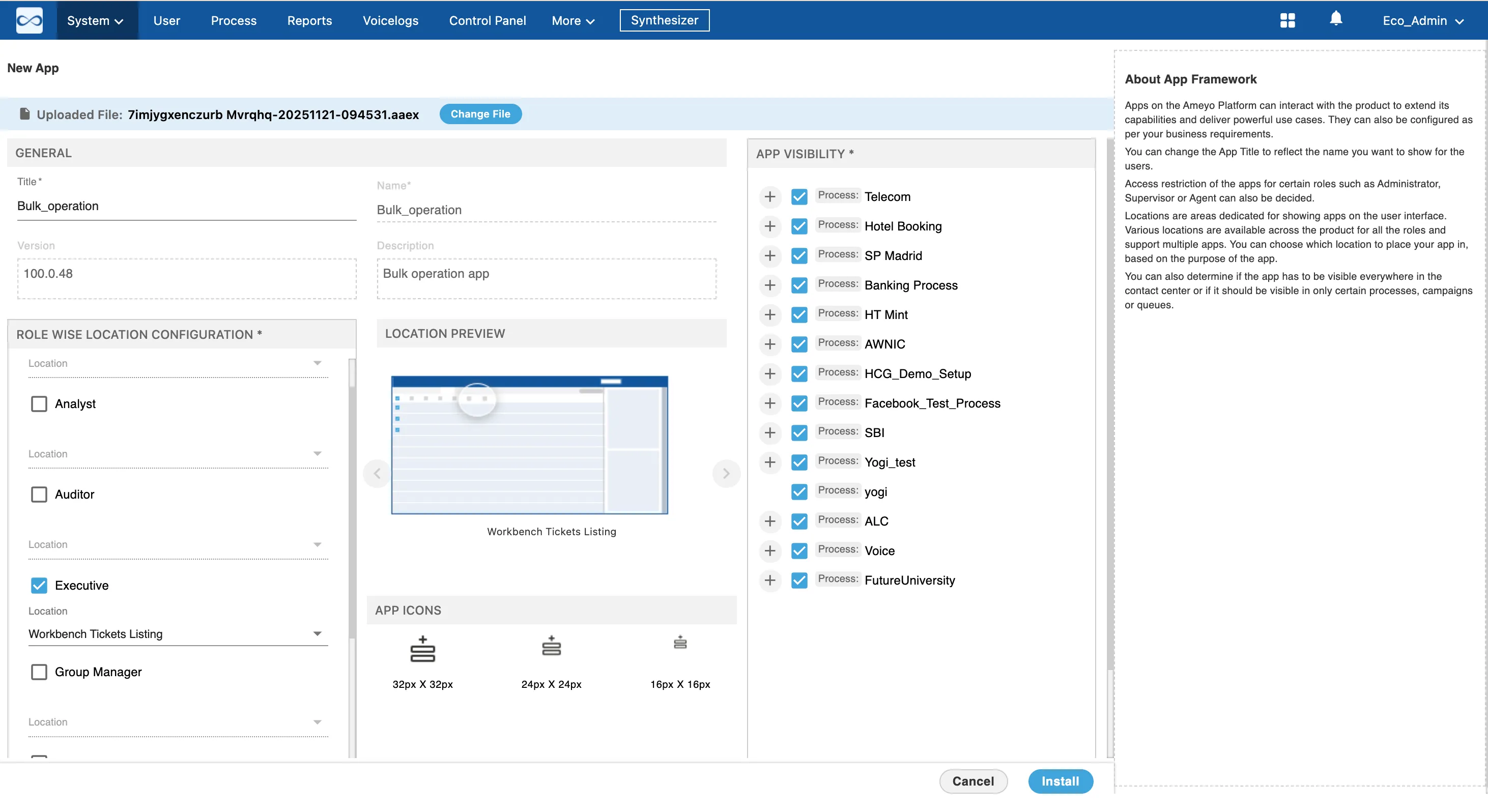Expand the HT Mint process plus icon
This screenshot has height=812, width=1488.
769,315
